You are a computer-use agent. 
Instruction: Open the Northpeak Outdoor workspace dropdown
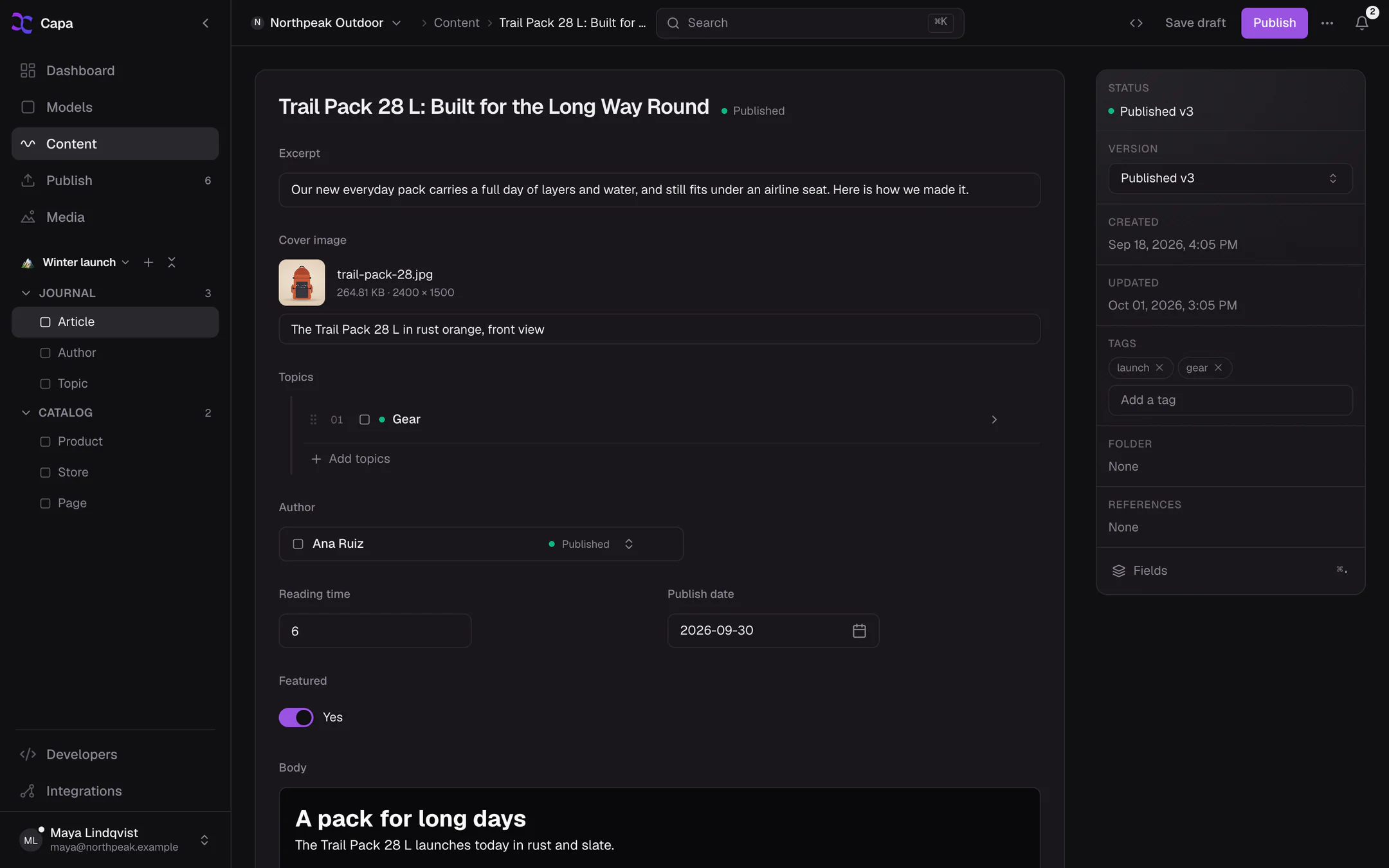pyautogui.click(x=326, y=23)
